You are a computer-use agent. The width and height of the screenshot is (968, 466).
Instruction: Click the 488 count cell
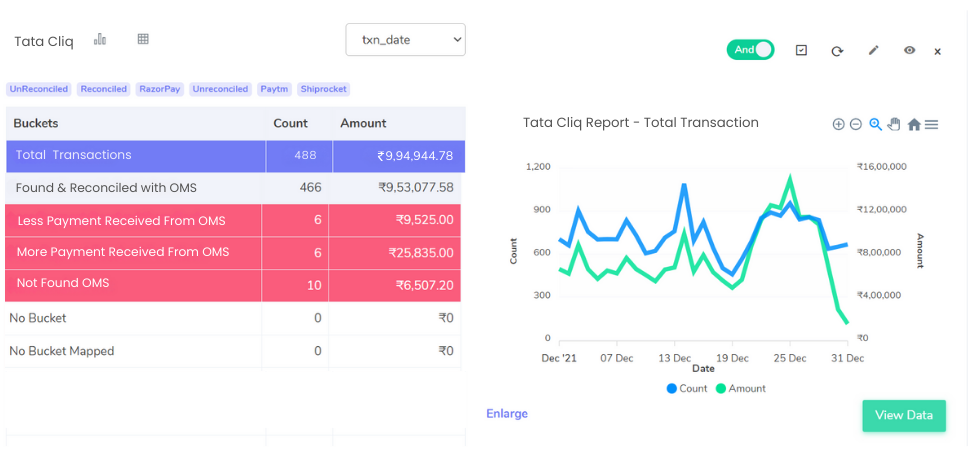(299, 156)
